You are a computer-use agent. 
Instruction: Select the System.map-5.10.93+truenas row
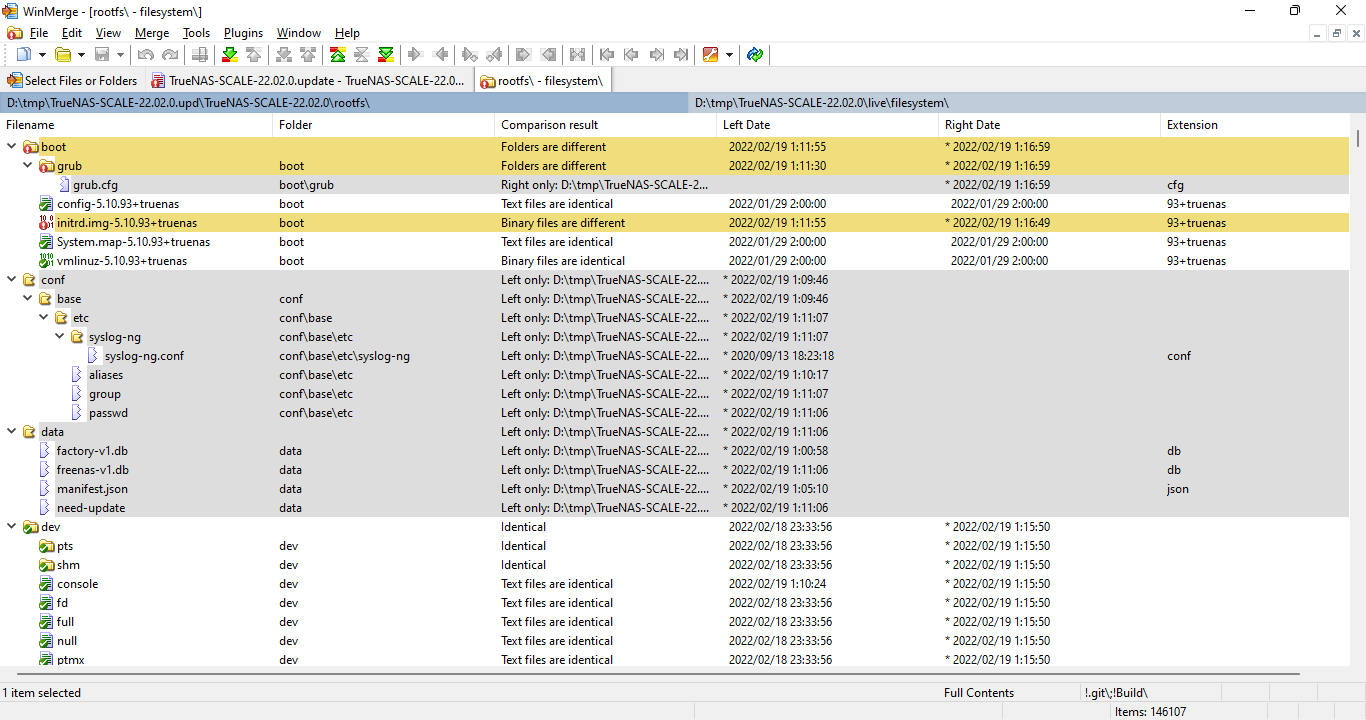(675, 242)
